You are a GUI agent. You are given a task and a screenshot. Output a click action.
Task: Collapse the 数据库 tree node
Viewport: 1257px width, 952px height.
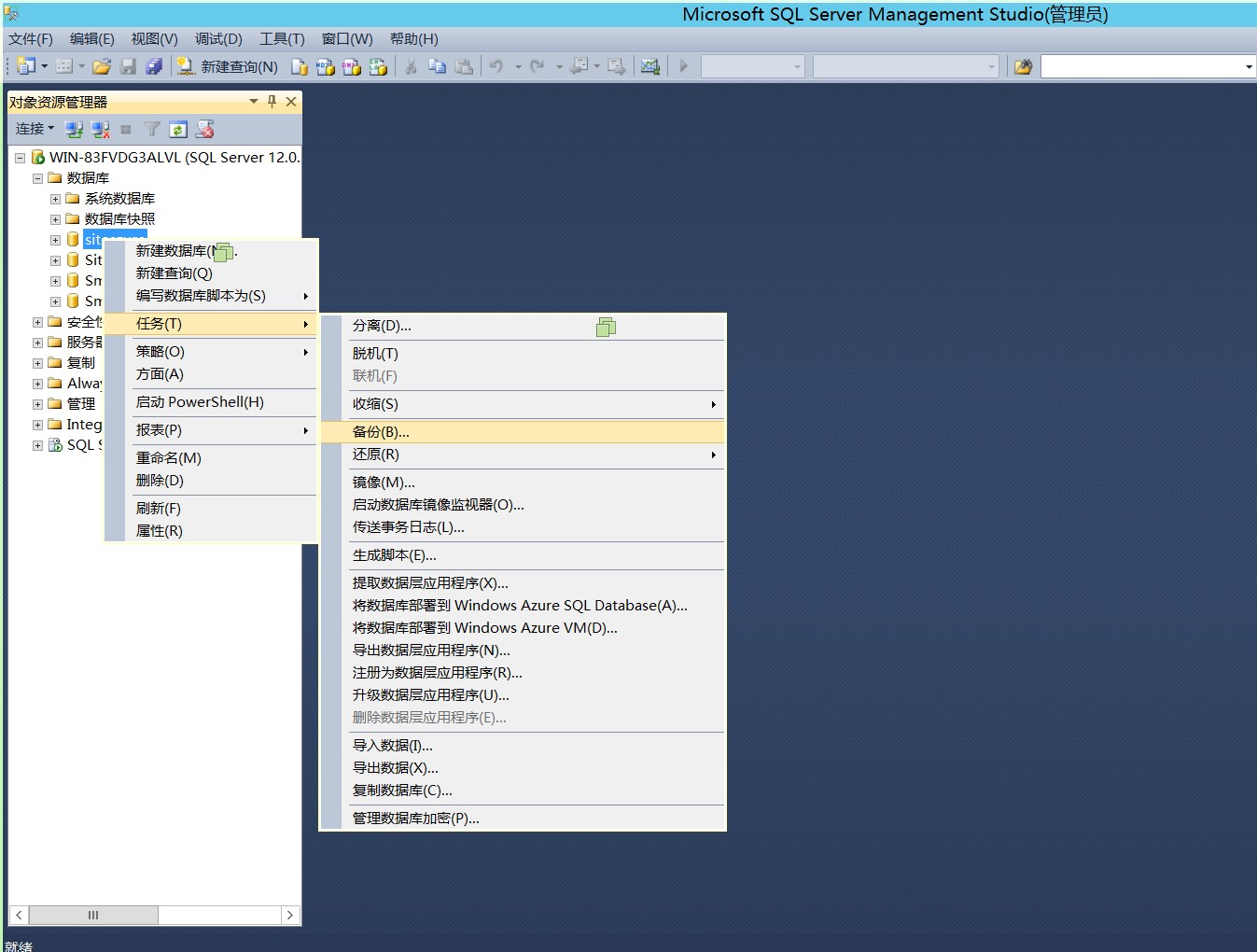pyautogui.click(x=37, y=177)
